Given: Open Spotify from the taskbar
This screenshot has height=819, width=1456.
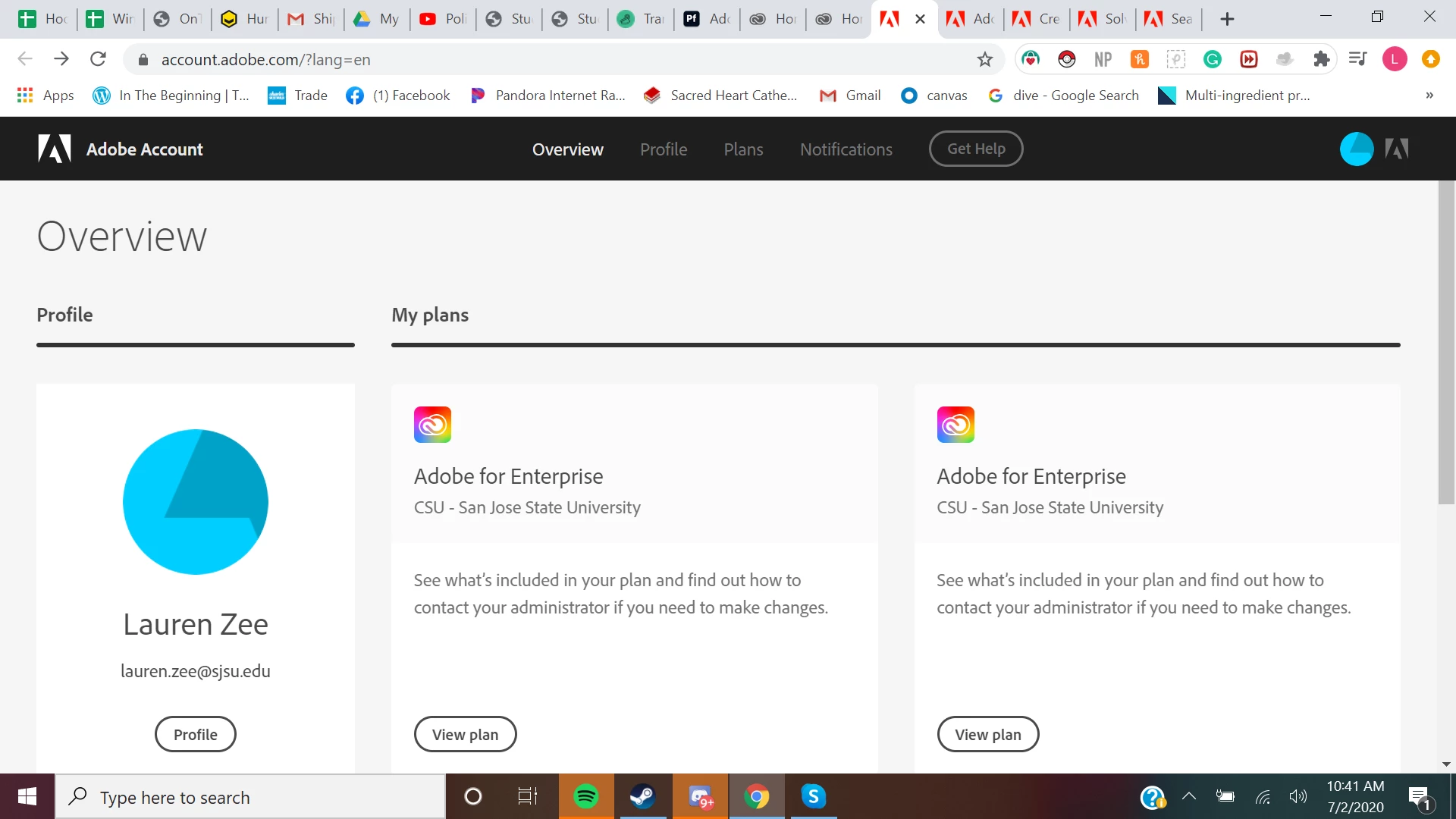Looking at the screenshot, I should 585,796.
